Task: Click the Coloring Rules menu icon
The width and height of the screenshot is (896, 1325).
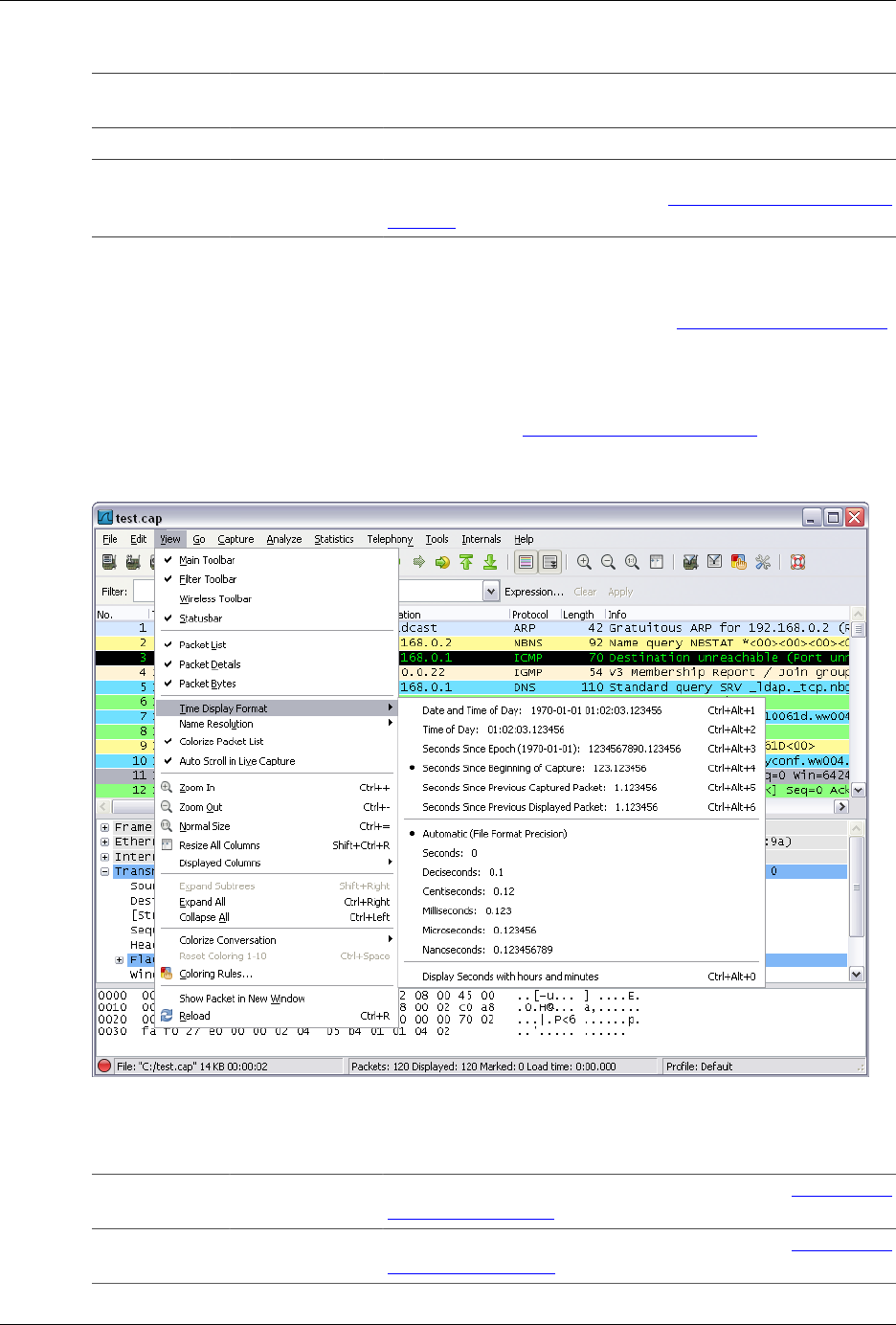Action: click(167, 973)
